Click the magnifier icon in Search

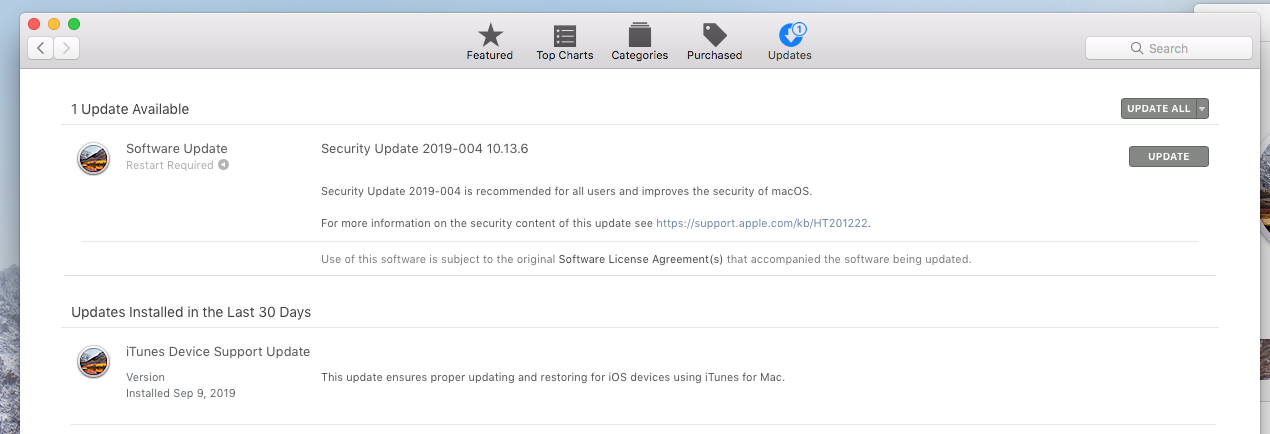(x=1136, y=48)
